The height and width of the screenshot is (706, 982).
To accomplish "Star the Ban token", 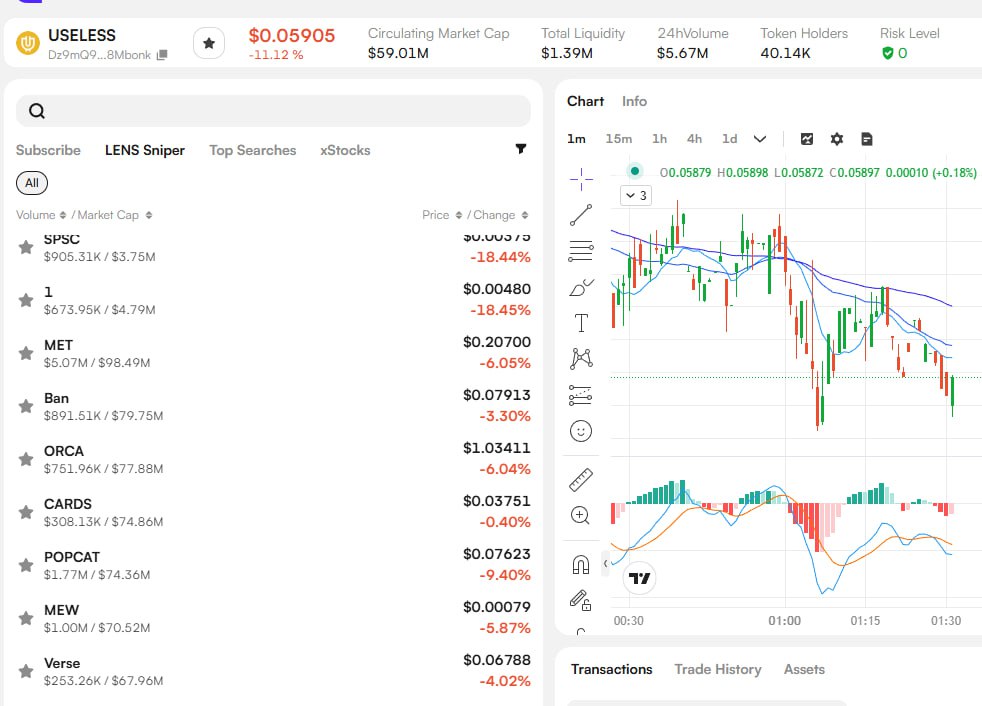I will pyautogui.click(x=26, y=406).
